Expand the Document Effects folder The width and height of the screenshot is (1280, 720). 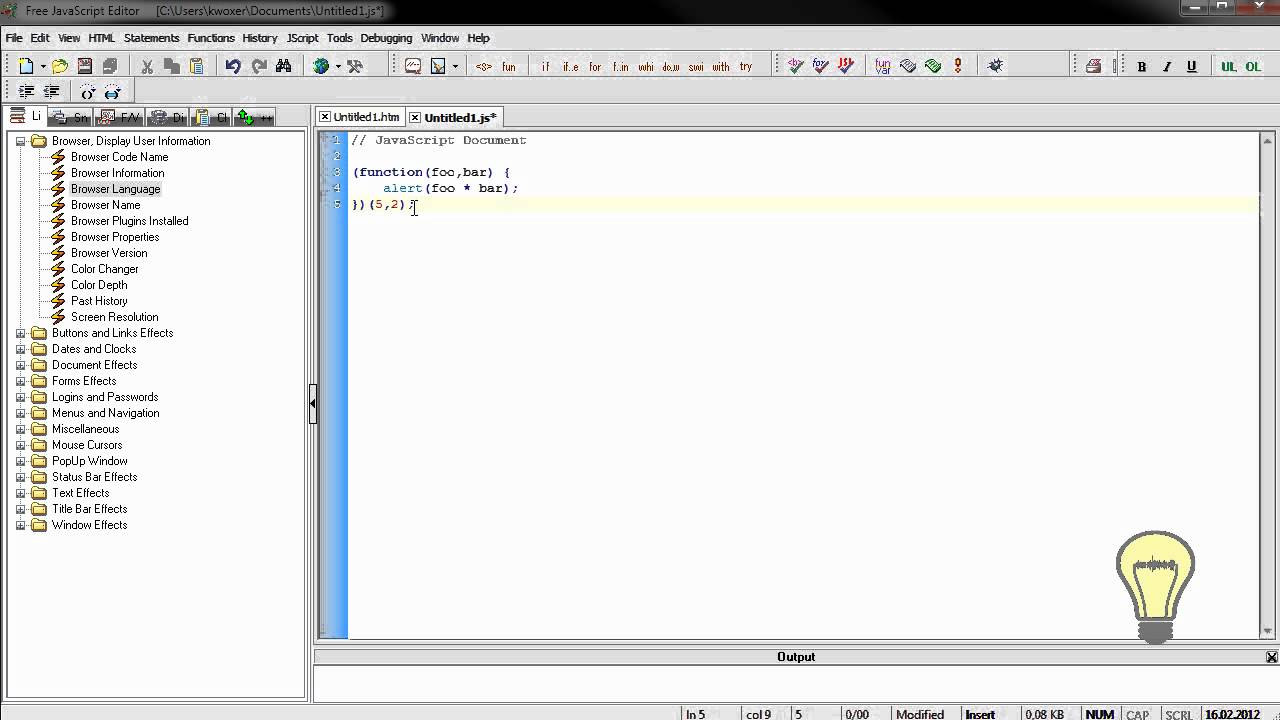[20, 365]
